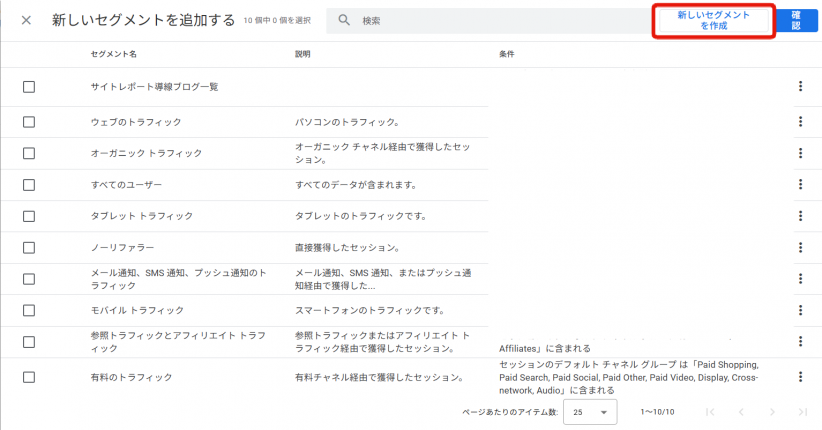Open more options for ウェブのトラフィック row
This screenshot has height=430, width=822.
pyautogui.click(x=800, y=122)
